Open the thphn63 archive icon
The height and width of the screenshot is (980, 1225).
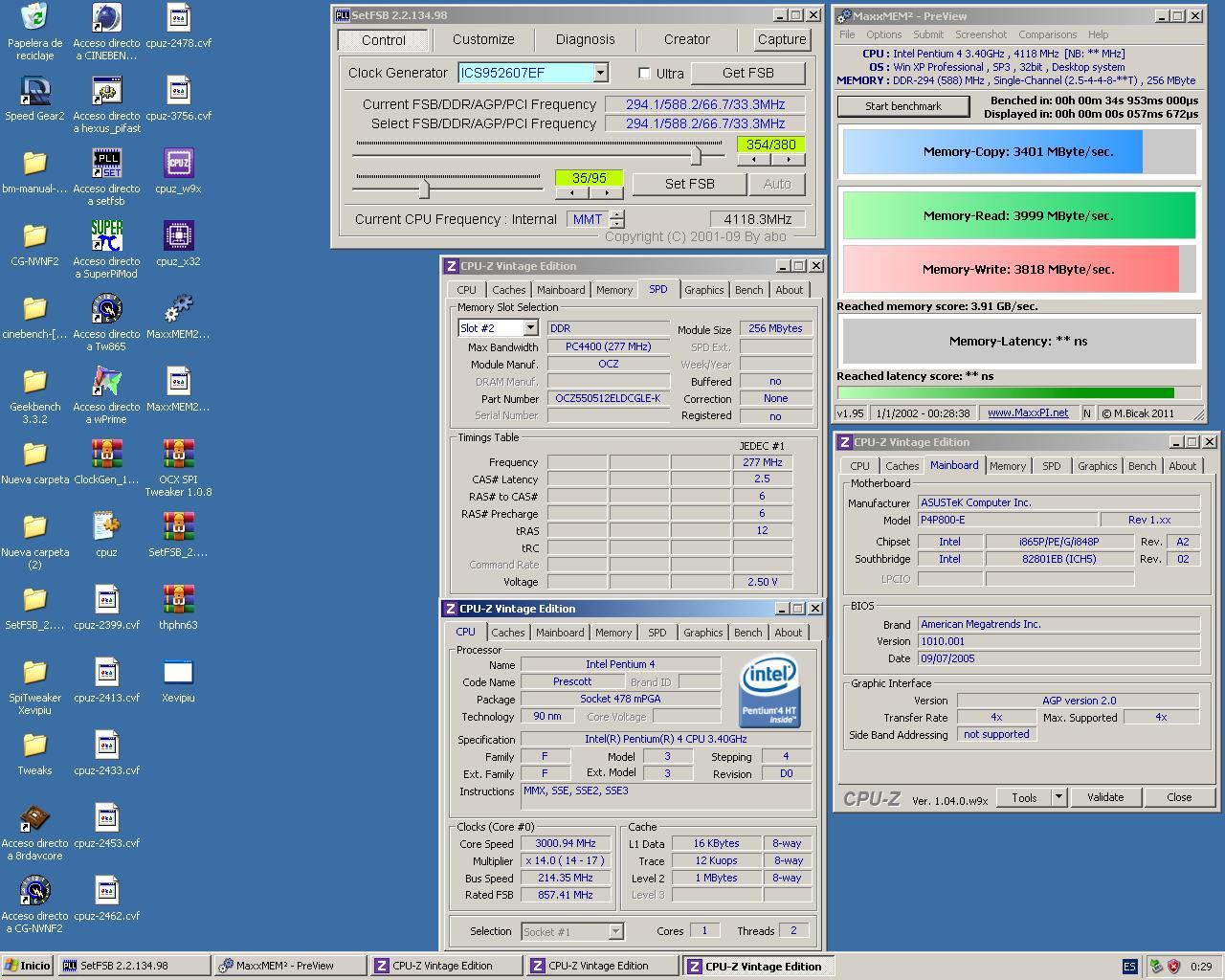(x=178, y=600)
